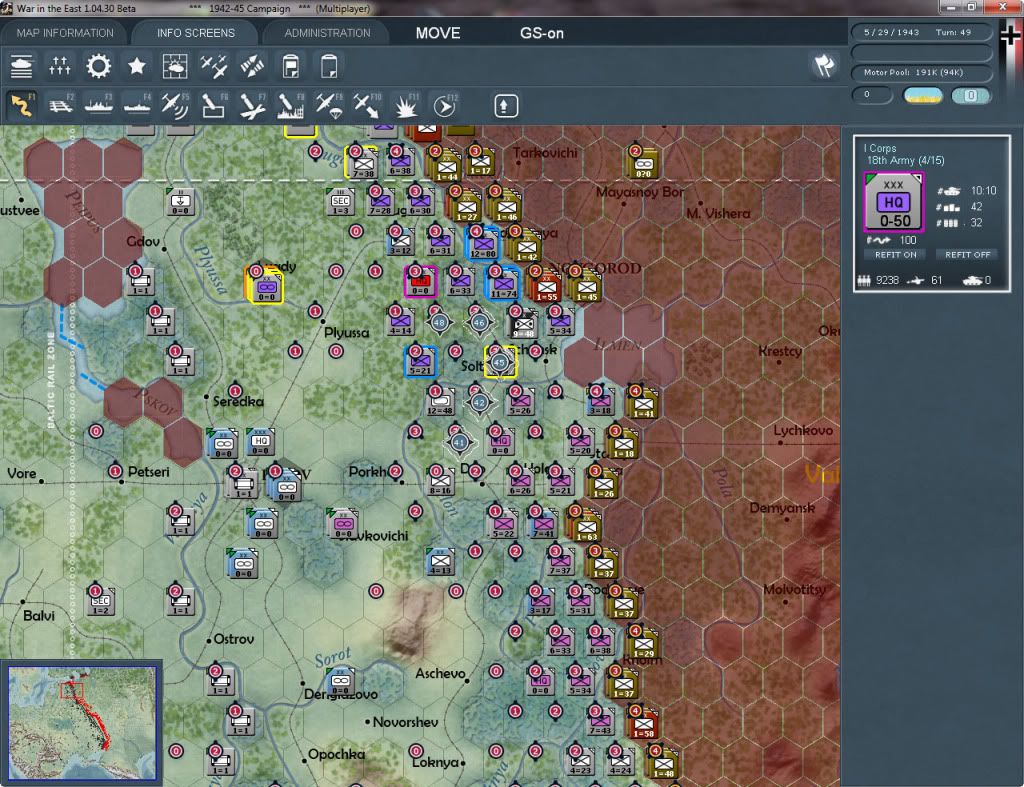
Task: Open the blank clipboard report icon
Action: pos(329,67)
